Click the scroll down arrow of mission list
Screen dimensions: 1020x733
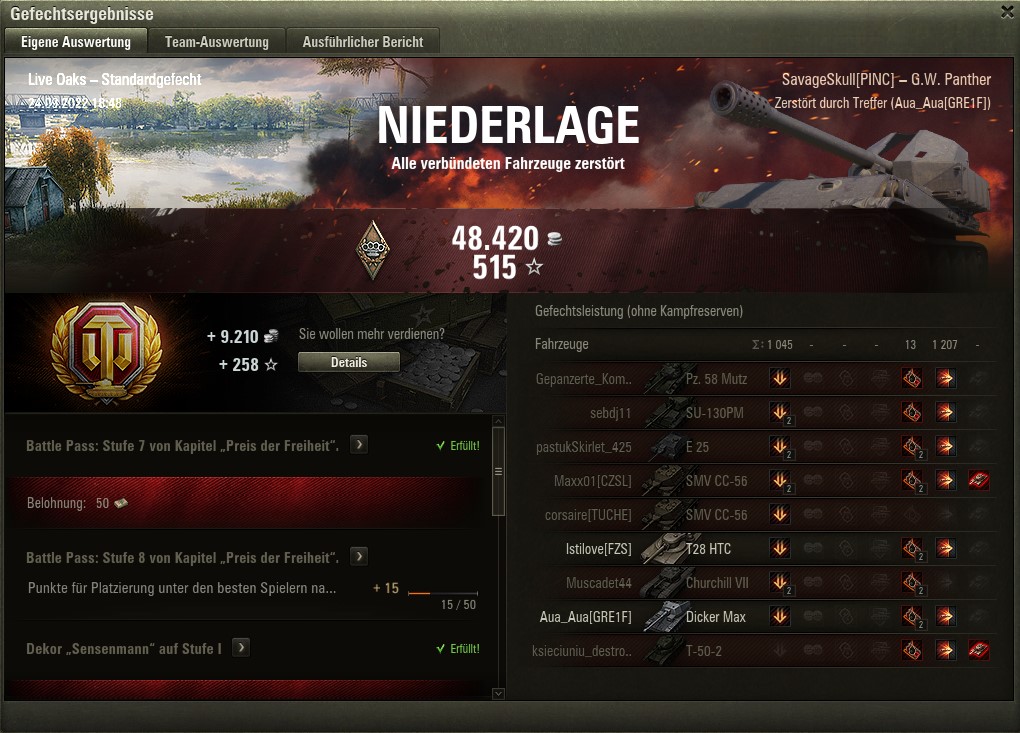pos(498,693)
